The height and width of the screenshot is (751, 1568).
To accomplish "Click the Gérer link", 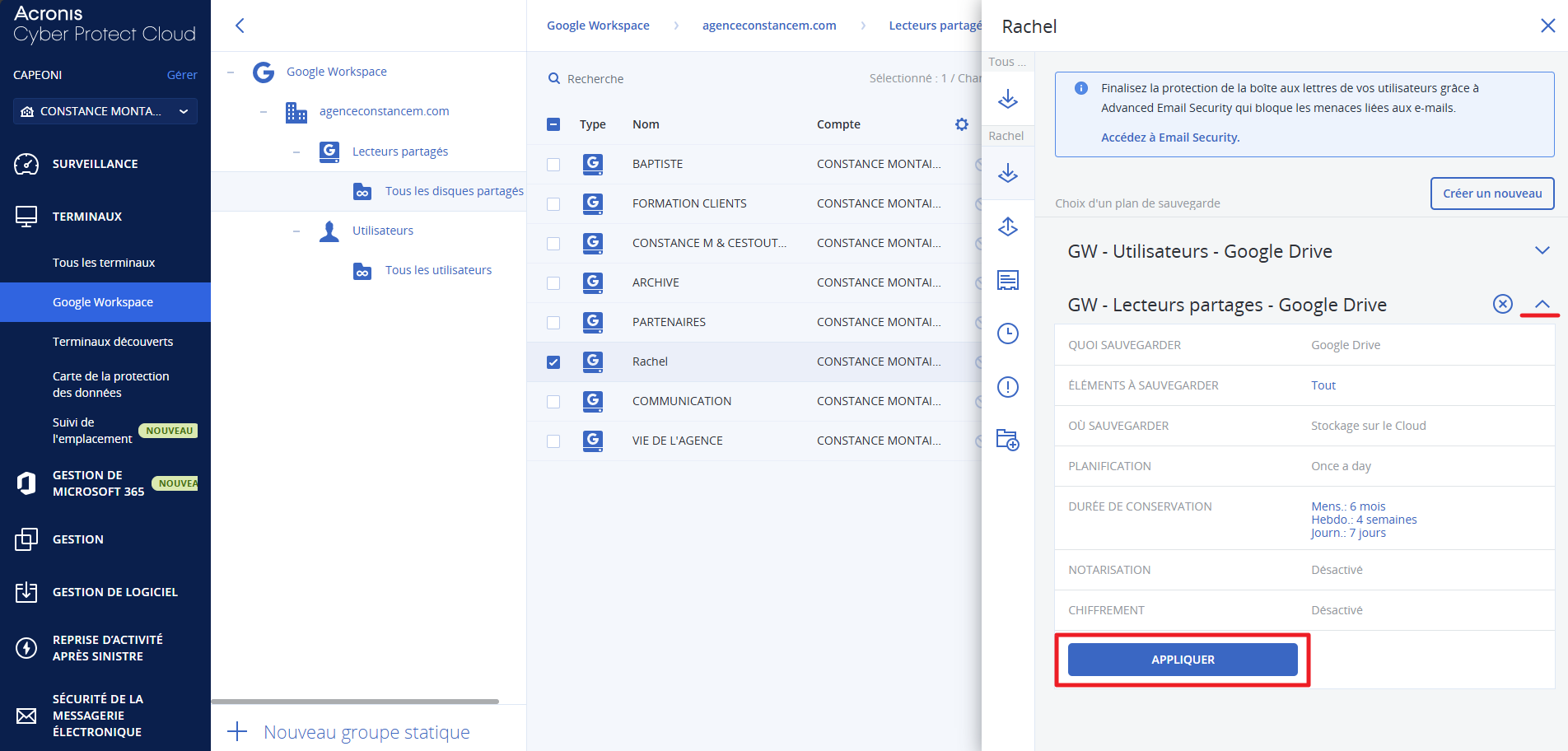I will pyautogui.click(x=182, y=75).
